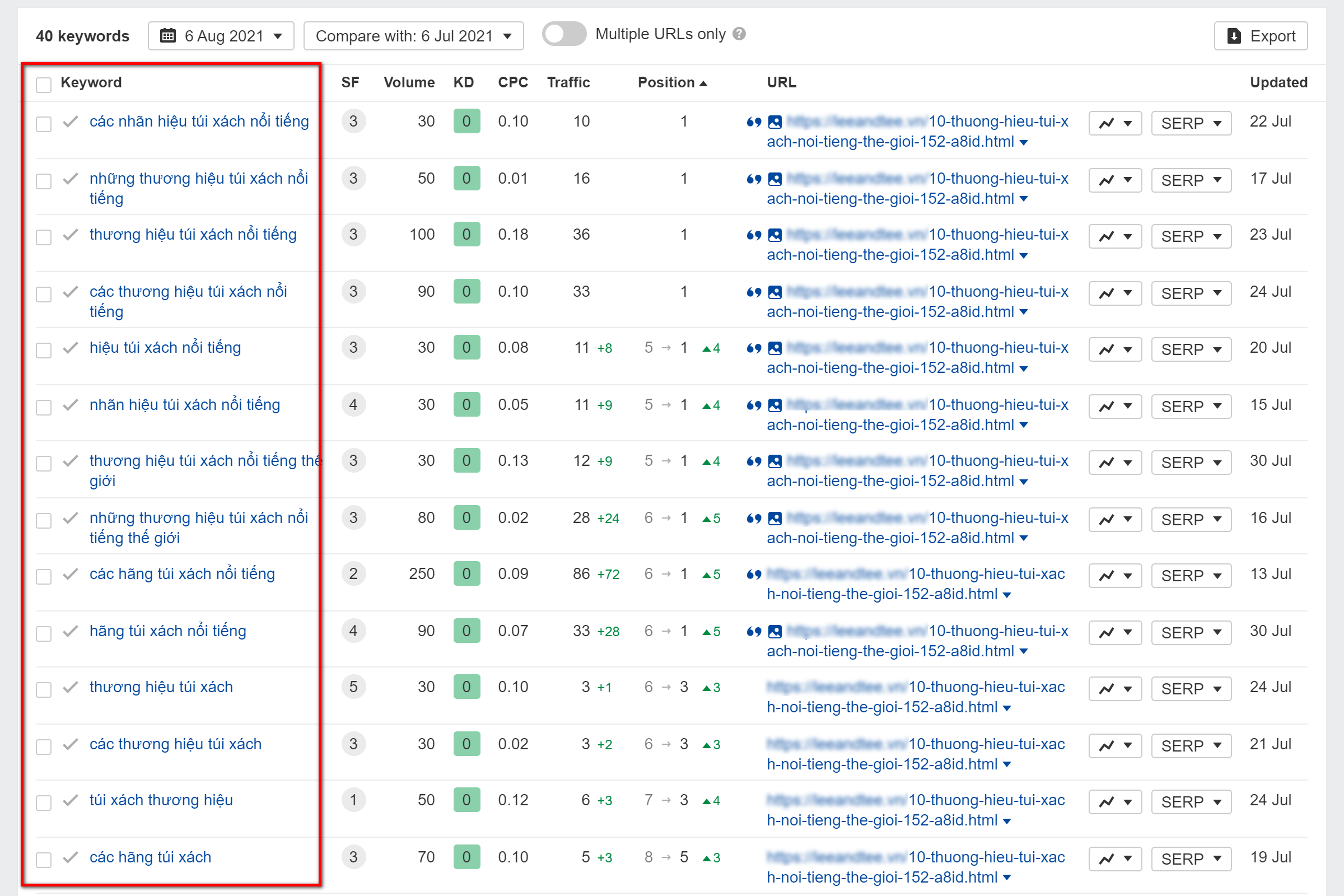
Task: Sort by Updated column header
Action: (1278, 82)
